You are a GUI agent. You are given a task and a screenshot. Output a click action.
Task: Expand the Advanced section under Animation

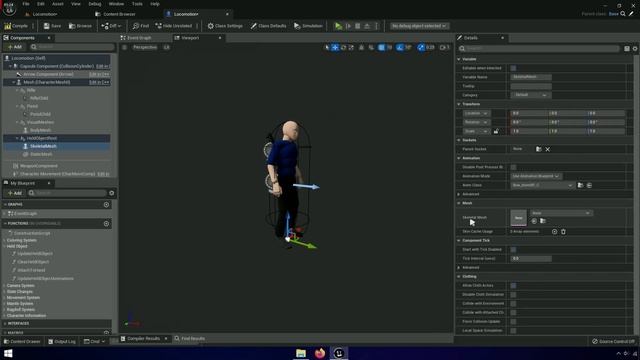click(459, 194)
